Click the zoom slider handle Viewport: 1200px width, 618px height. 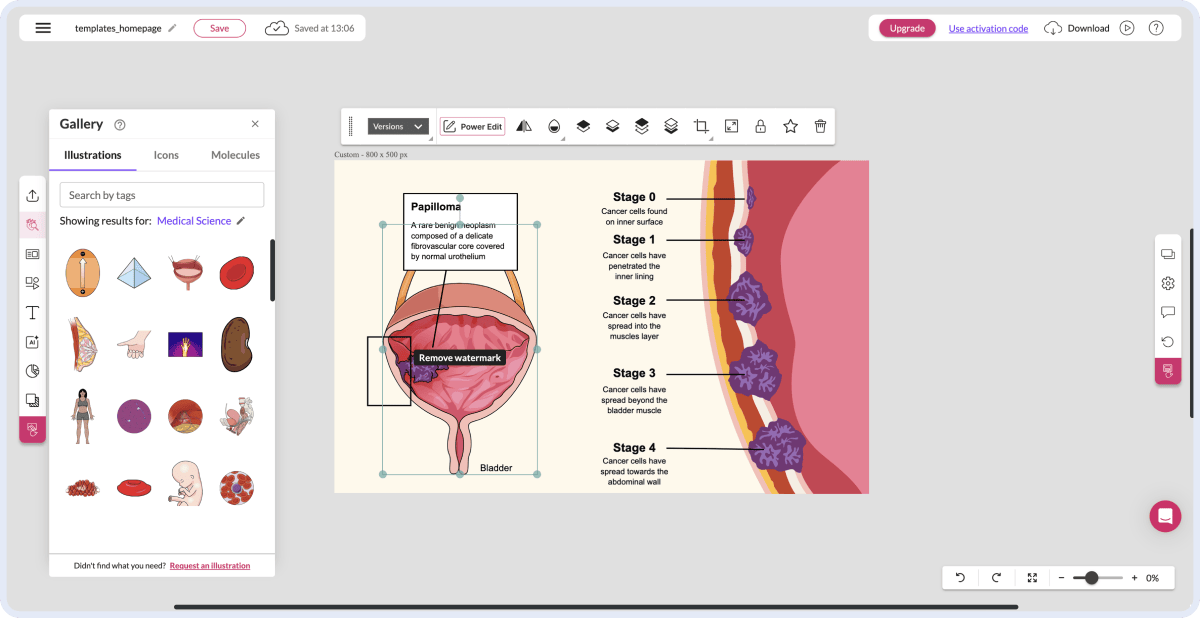pos(1091,578)
